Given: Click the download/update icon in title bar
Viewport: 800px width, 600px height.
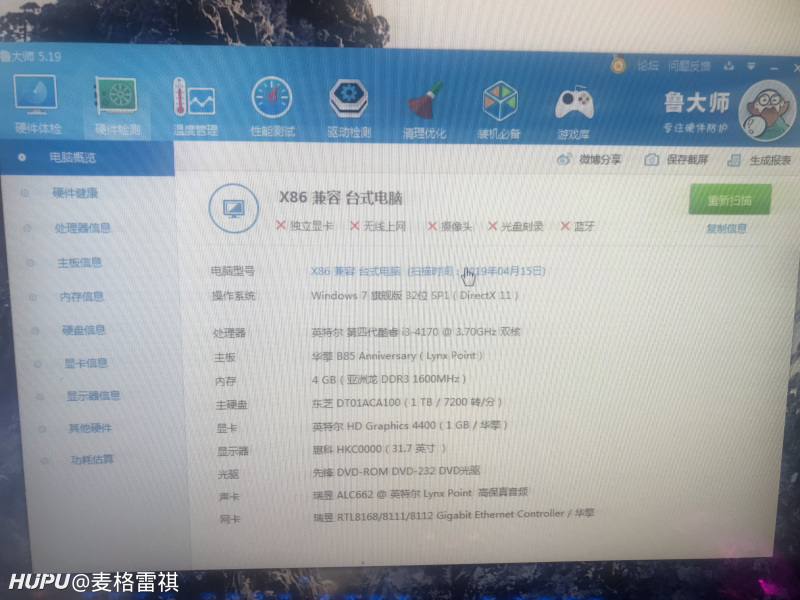Looking at the screenshot, I should [x=729, y=66].
